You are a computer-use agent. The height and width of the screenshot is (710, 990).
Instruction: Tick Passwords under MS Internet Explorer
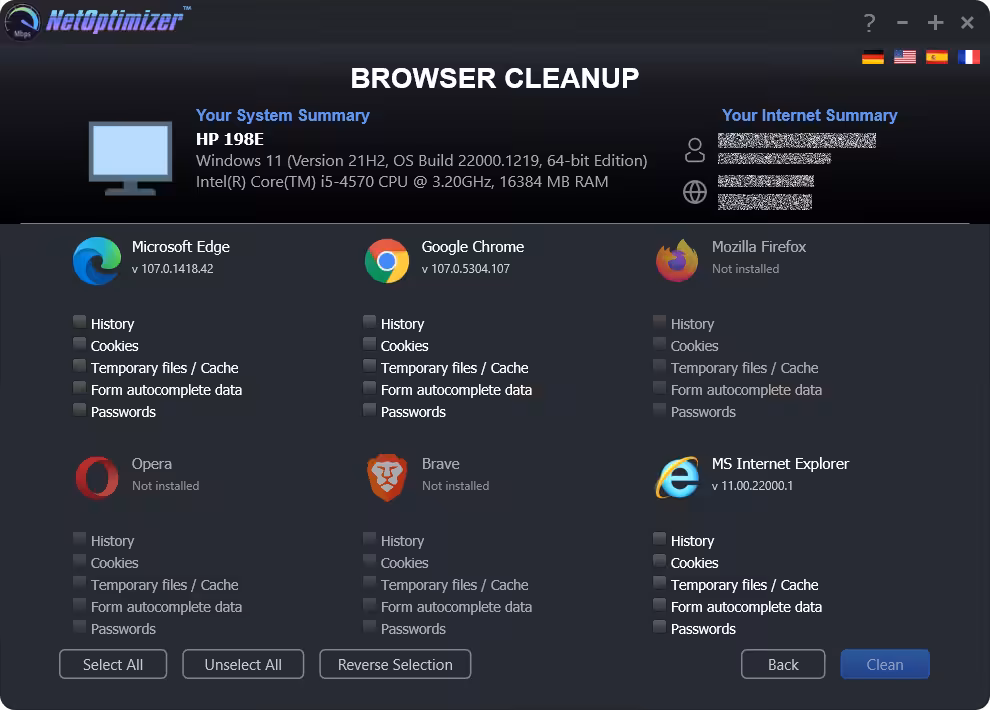660,627
